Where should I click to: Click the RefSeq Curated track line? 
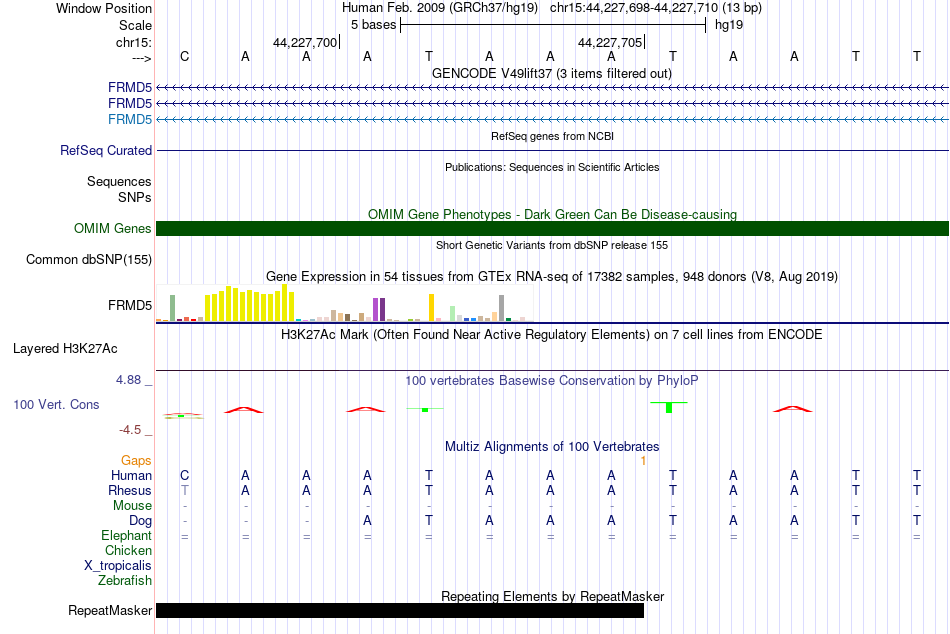[x=553, y=150]
